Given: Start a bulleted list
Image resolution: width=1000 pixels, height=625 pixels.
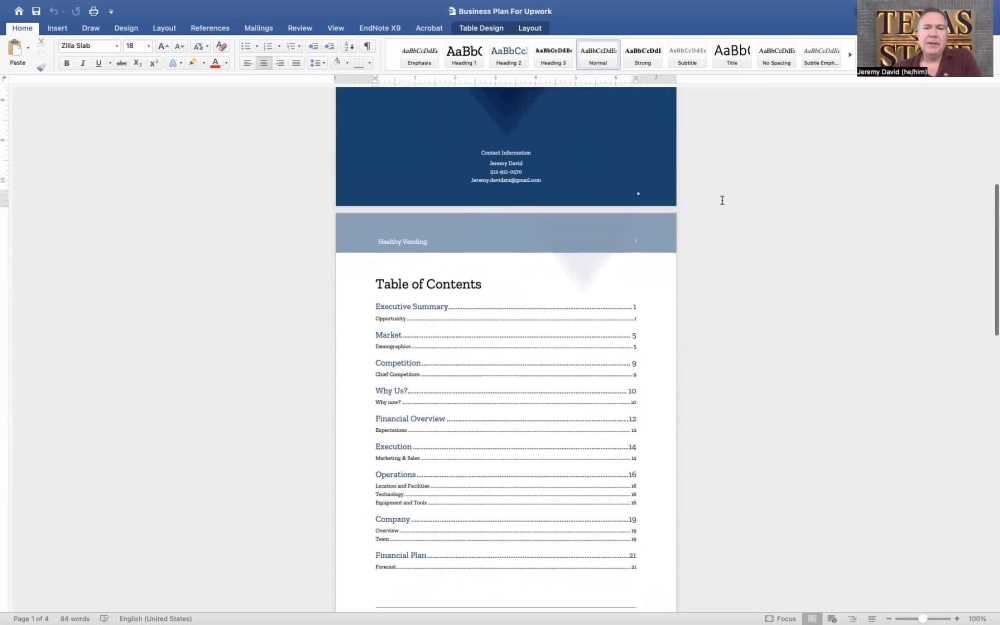Looking at the screenshot, I should point(246,46).
